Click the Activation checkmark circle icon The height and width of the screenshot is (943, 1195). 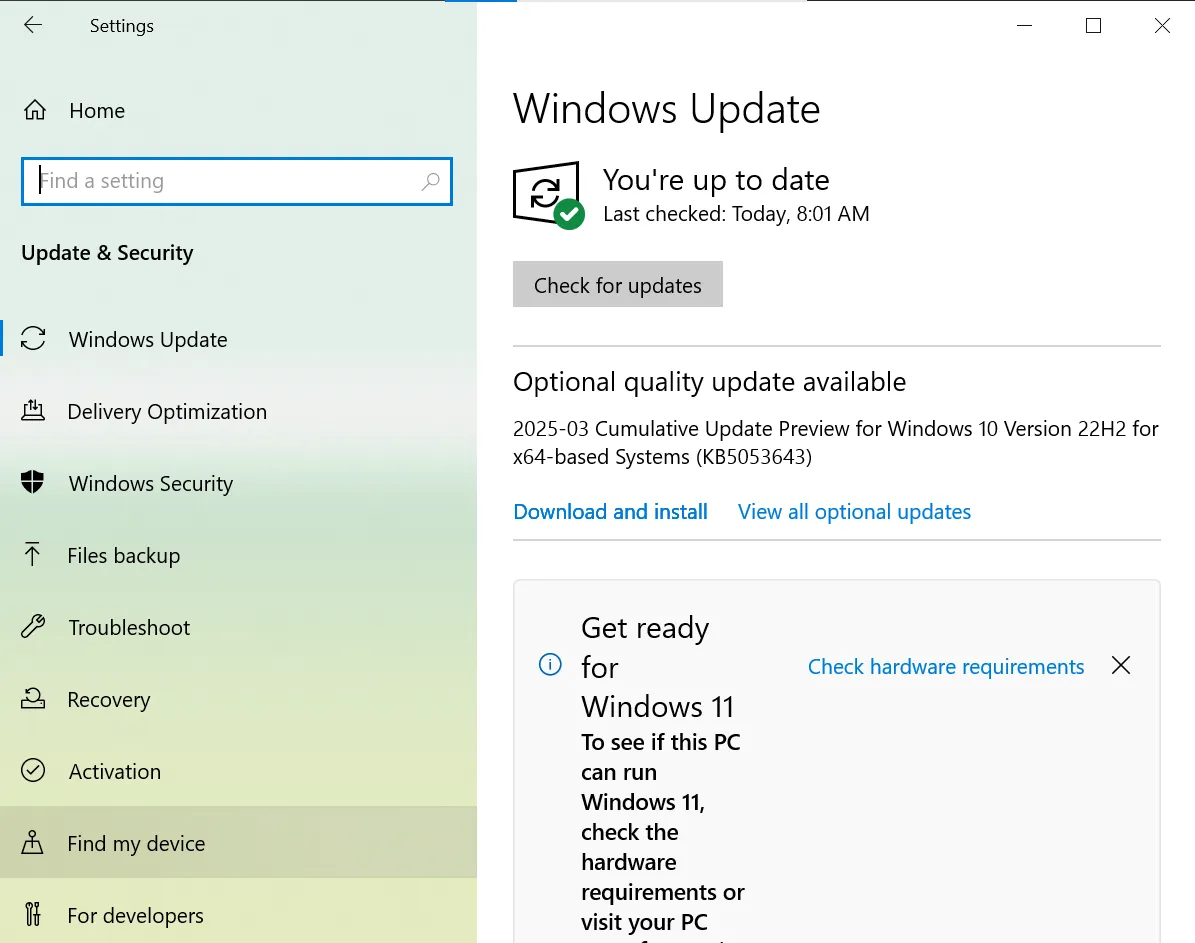click(x=33, y=772)
